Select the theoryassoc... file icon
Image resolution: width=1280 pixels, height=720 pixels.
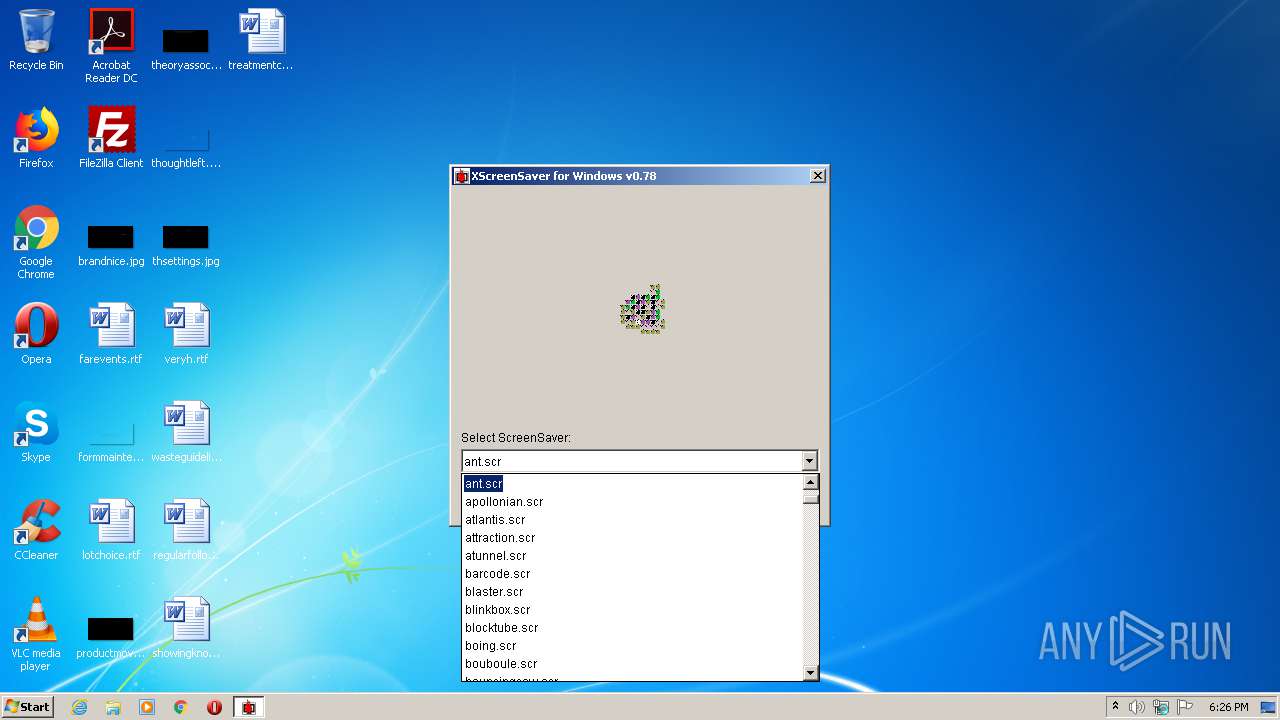186,48
